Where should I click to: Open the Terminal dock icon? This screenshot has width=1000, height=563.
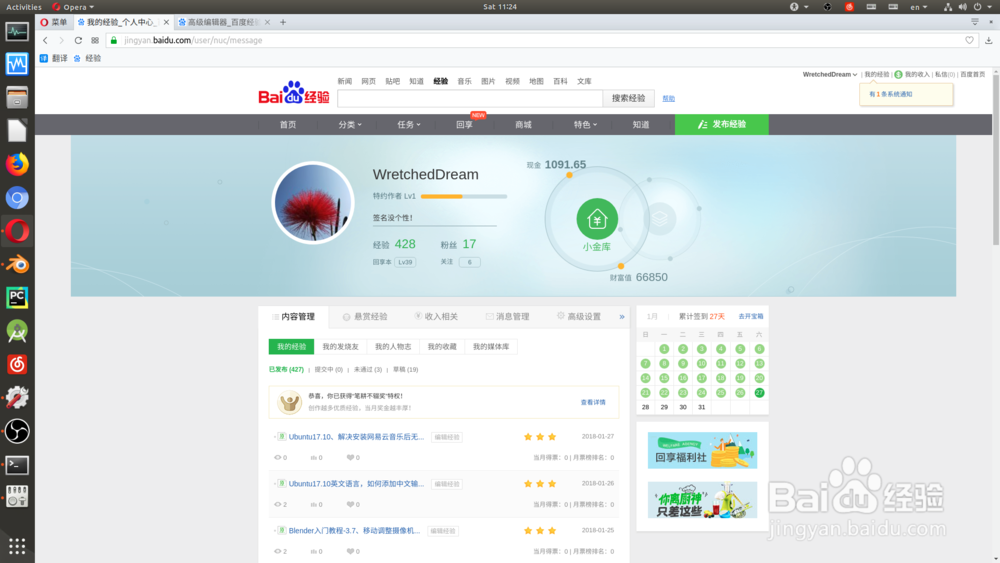tap(17, 464)
